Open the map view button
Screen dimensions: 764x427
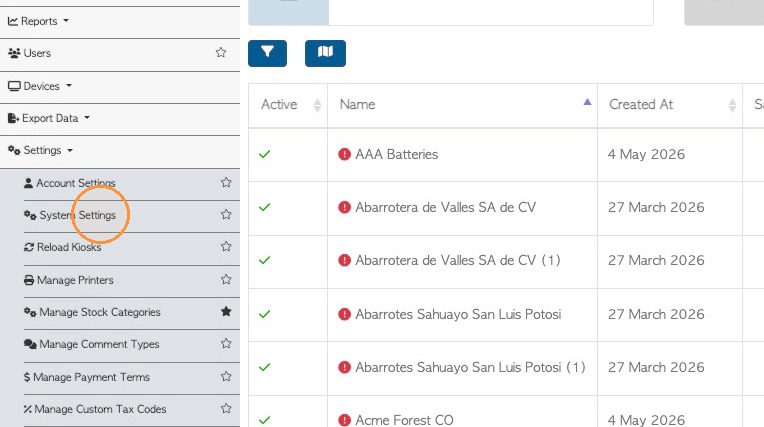[325, 53]
